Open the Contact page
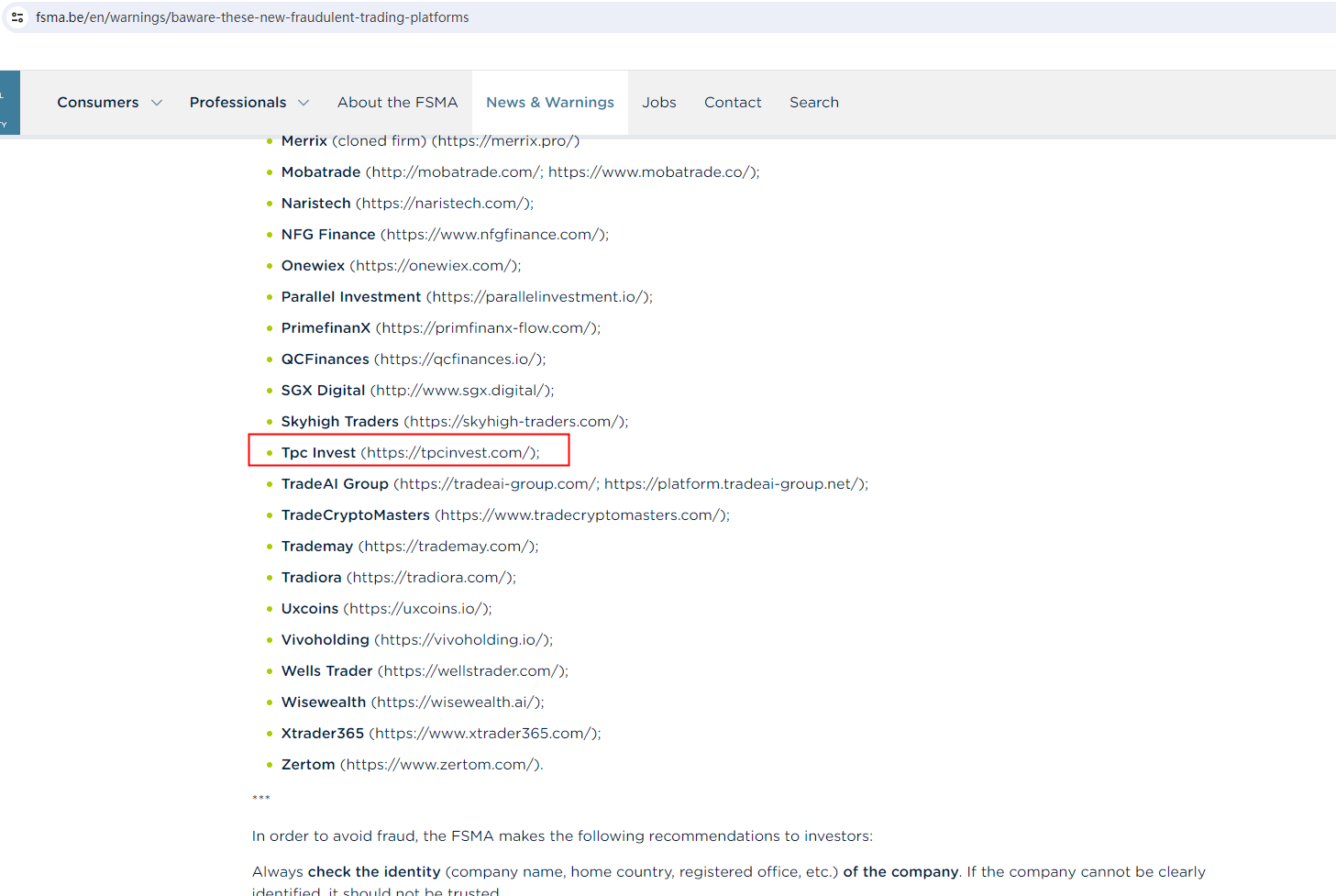 pyautogui.click(x=733, y=103)
